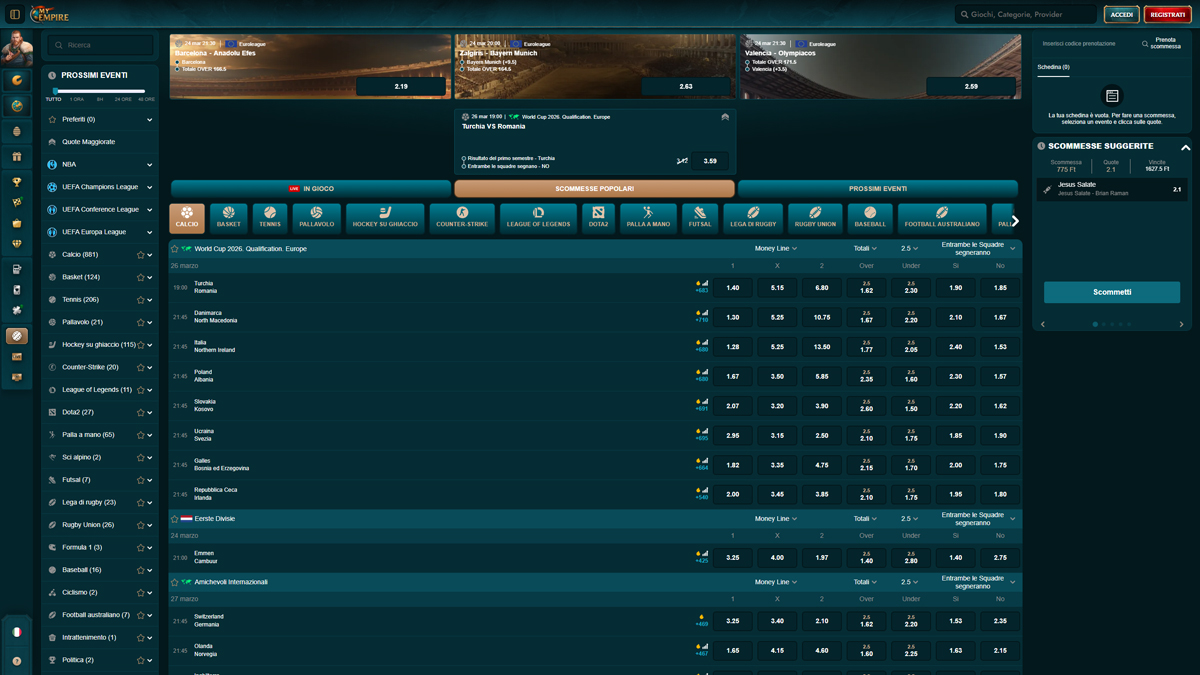Select the Futsal category icon
Screen dimensions: 1200x675
tap(700, 217)
